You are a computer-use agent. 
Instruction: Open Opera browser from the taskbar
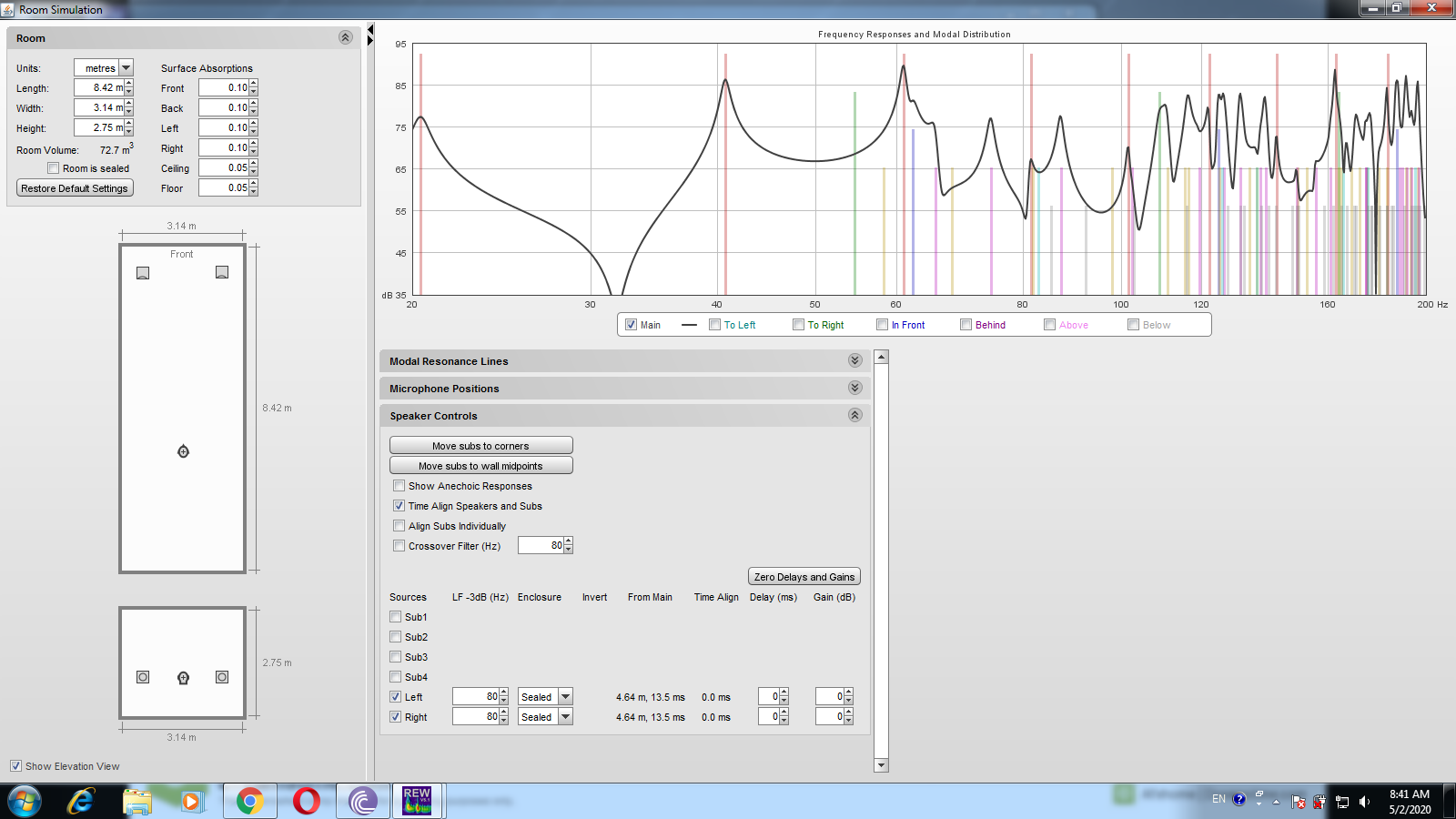pyautogui.click(x=307, y=801)
